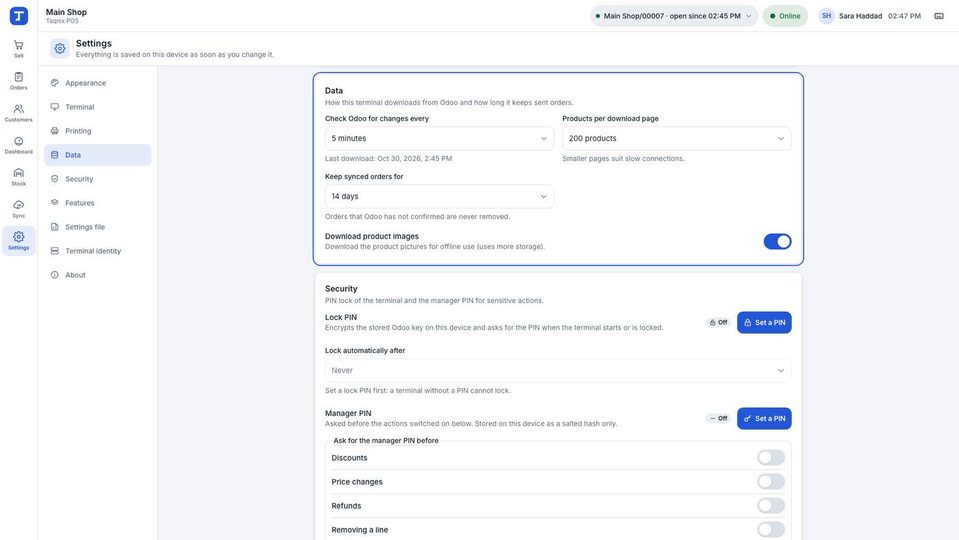959x540 pixels.
Task: Click the Taqnix logo icon
Action: coord(18,16)
